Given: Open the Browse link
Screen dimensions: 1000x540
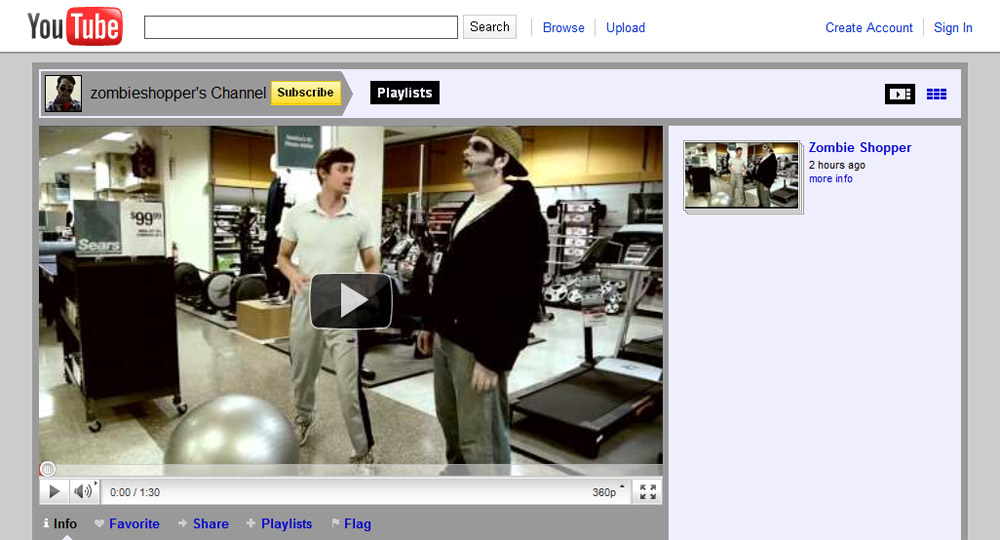Looking at the screenshot, I should (563, 27).
